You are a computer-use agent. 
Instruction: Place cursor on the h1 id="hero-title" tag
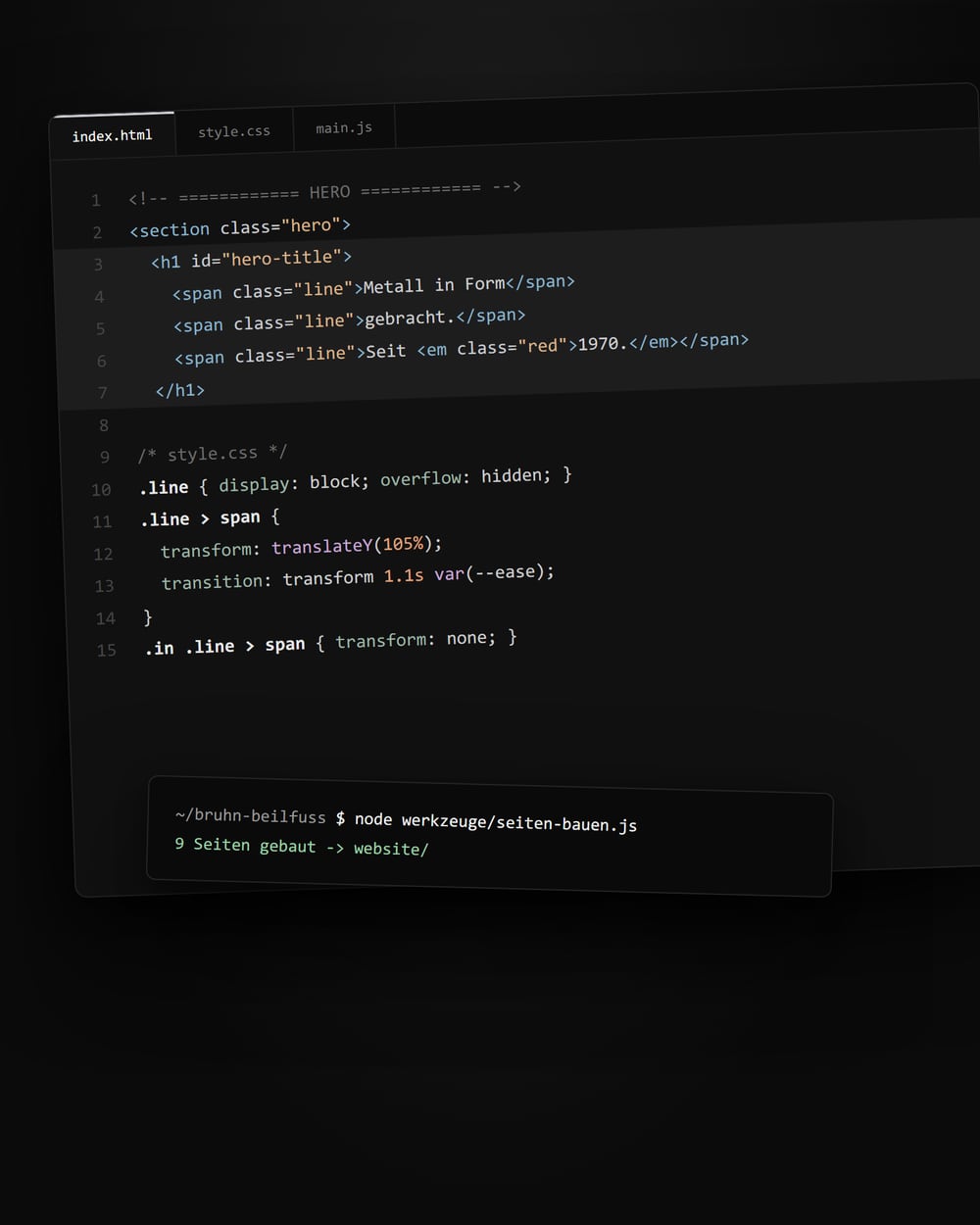[252, 259]
